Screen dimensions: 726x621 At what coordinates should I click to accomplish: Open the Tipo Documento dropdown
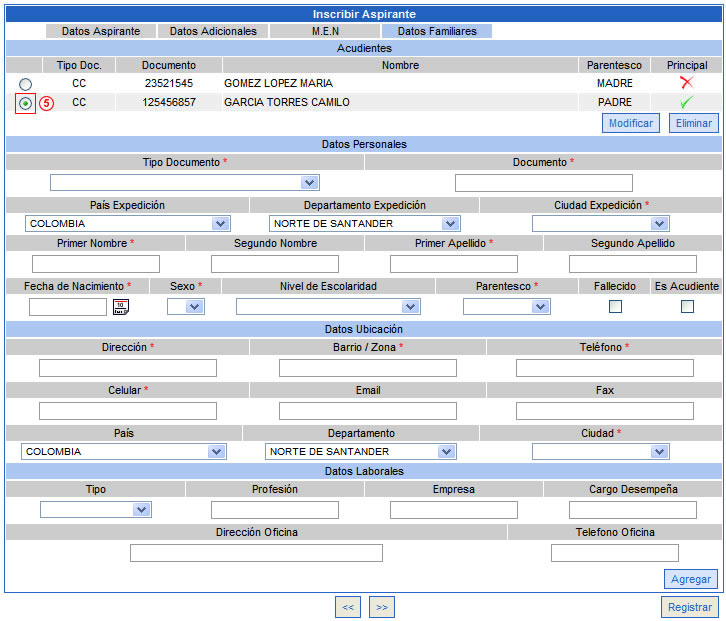click(x=184, y=182)
